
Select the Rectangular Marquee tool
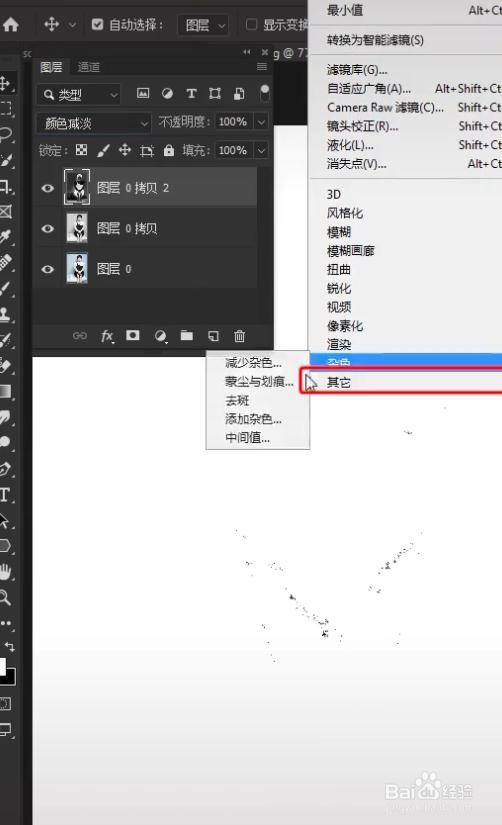click(5, 109)
